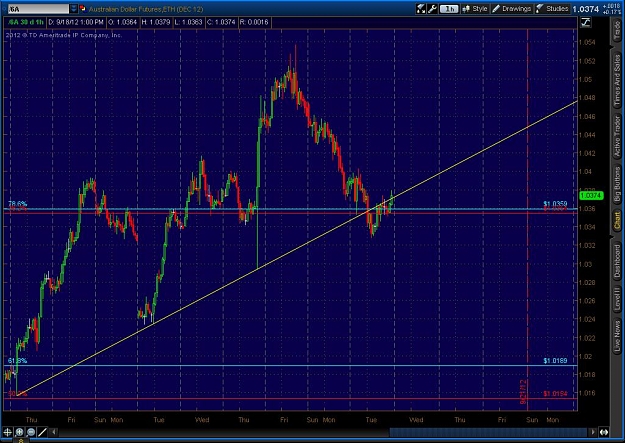Click the 1.054 price axis label
The image size is (625, 443).
587,42
